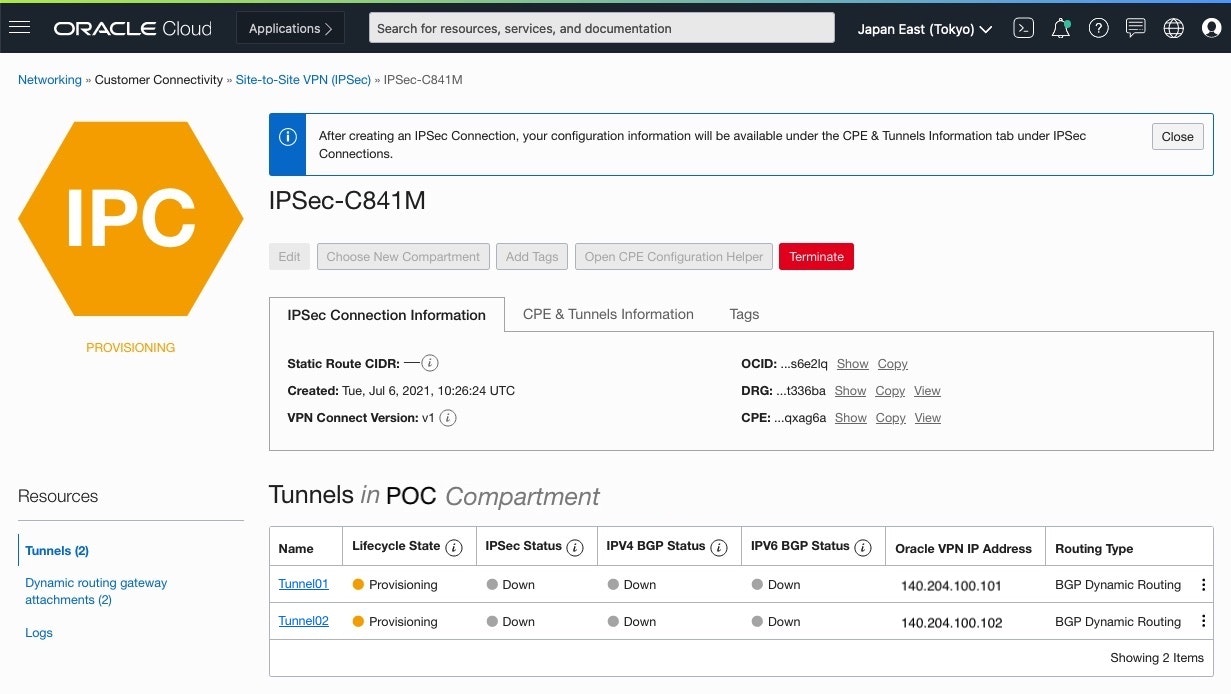The width and height of the screenshot is (1231, 694).
Task: Expand the Applications menu
Action: [290, 28]
